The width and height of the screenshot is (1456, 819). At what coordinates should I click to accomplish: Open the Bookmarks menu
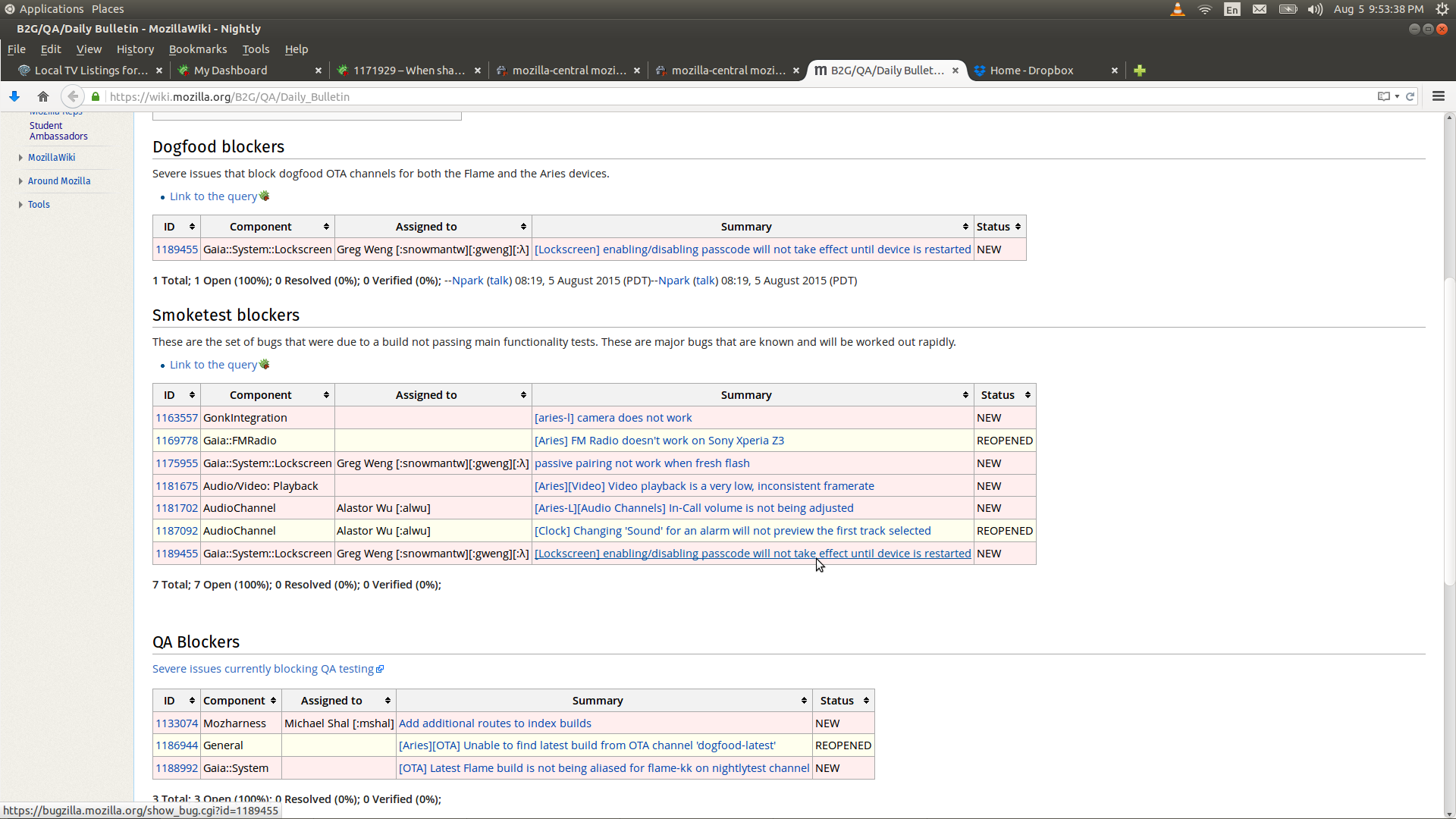tap(198, 49)
